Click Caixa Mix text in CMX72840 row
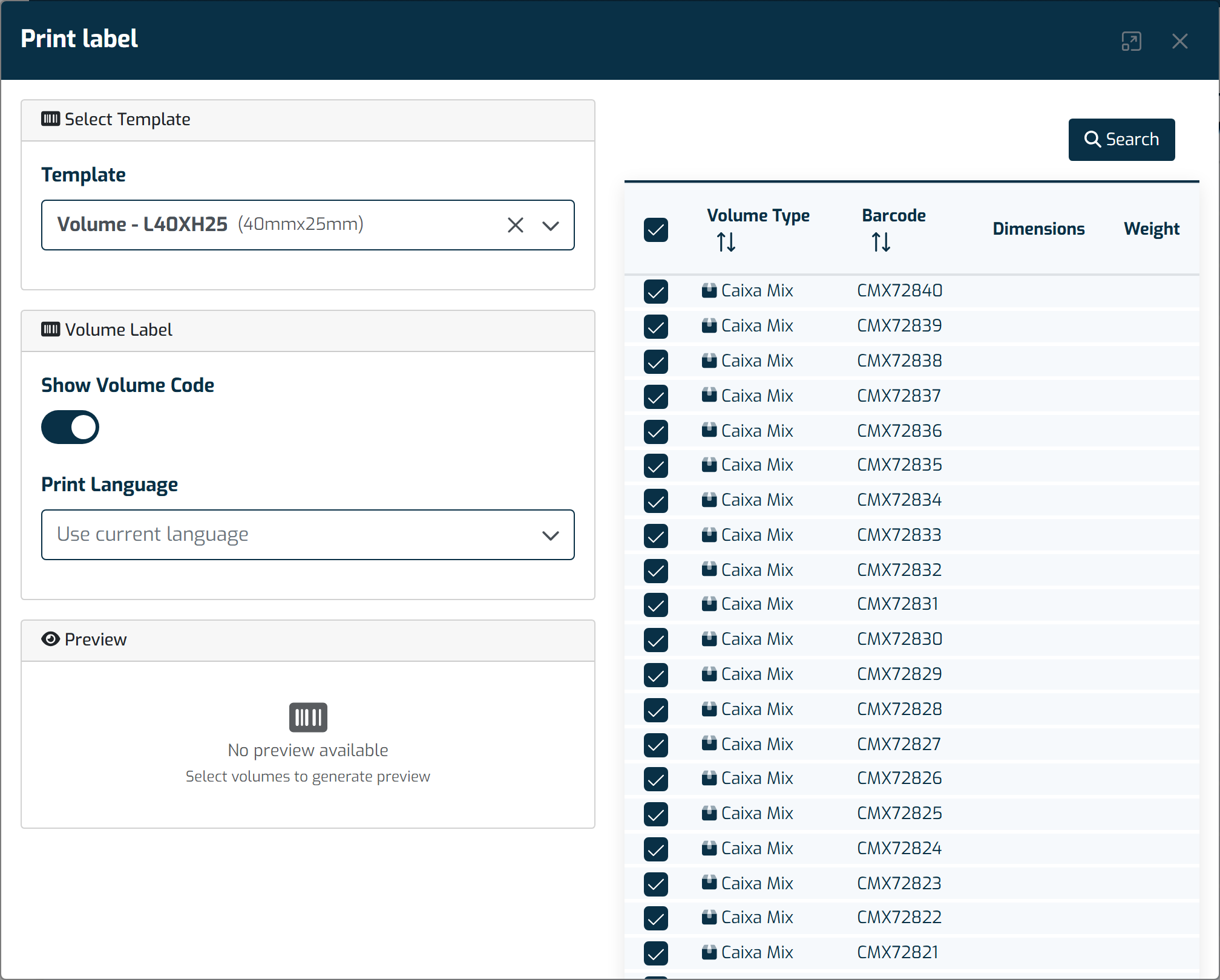Viewport: 1220px width, 980px height. pyautogui.click(x=757, y=290)
